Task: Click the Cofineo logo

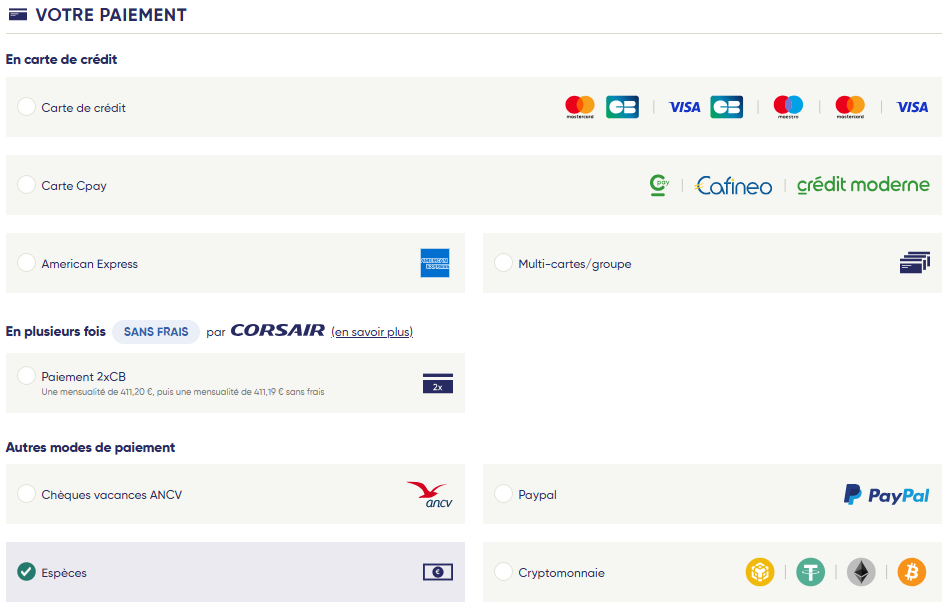Action: pos(733,185)
